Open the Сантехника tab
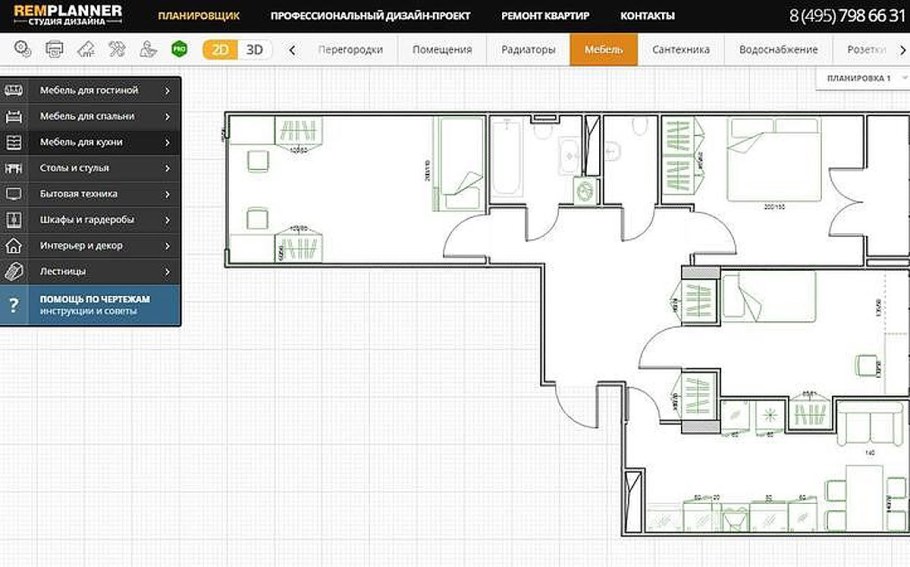910x567 pixels. click(680, 49)
